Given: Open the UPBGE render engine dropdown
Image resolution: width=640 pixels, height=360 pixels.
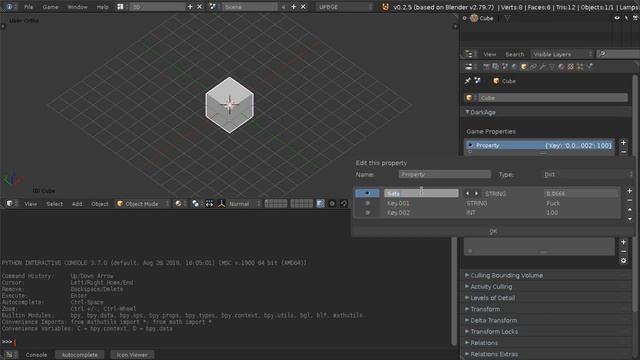Looking at the screenshot, I should pyautogui.click(x=345, y=7).
